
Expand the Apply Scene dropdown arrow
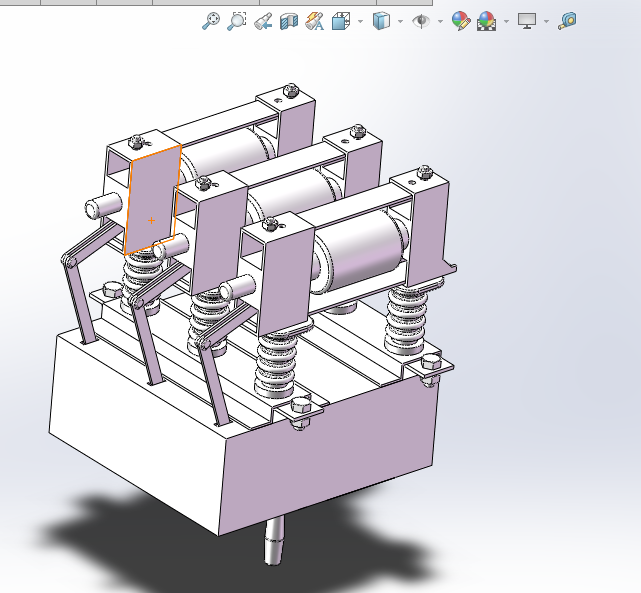coord(506,21)
